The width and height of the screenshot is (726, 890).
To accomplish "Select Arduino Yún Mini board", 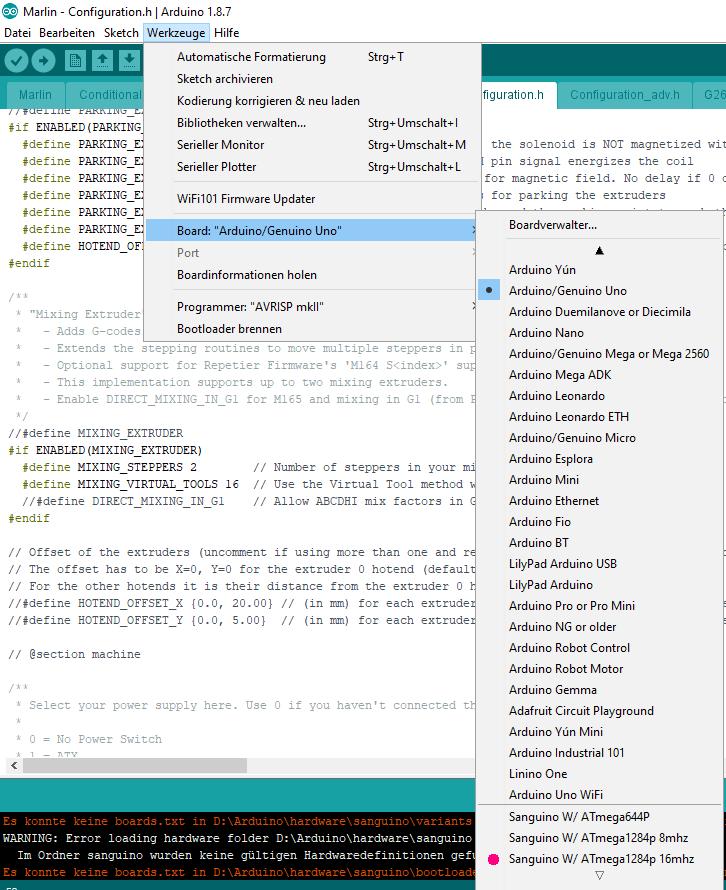I will click(x=599, y=732).
